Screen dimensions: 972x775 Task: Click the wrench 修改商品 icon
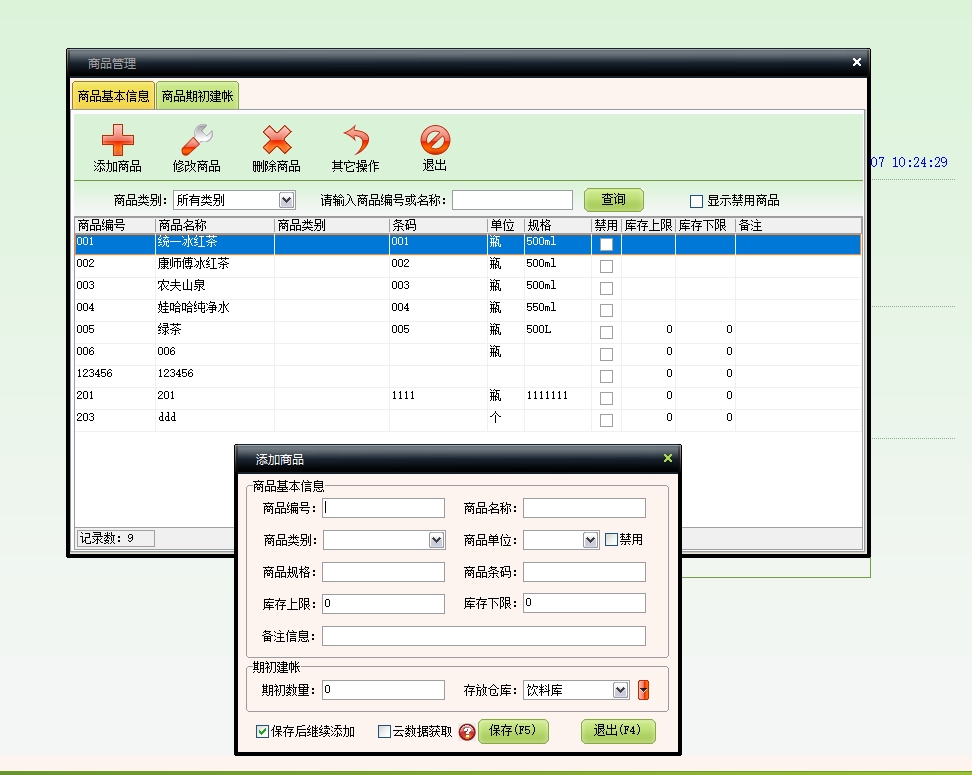(196, 141)
